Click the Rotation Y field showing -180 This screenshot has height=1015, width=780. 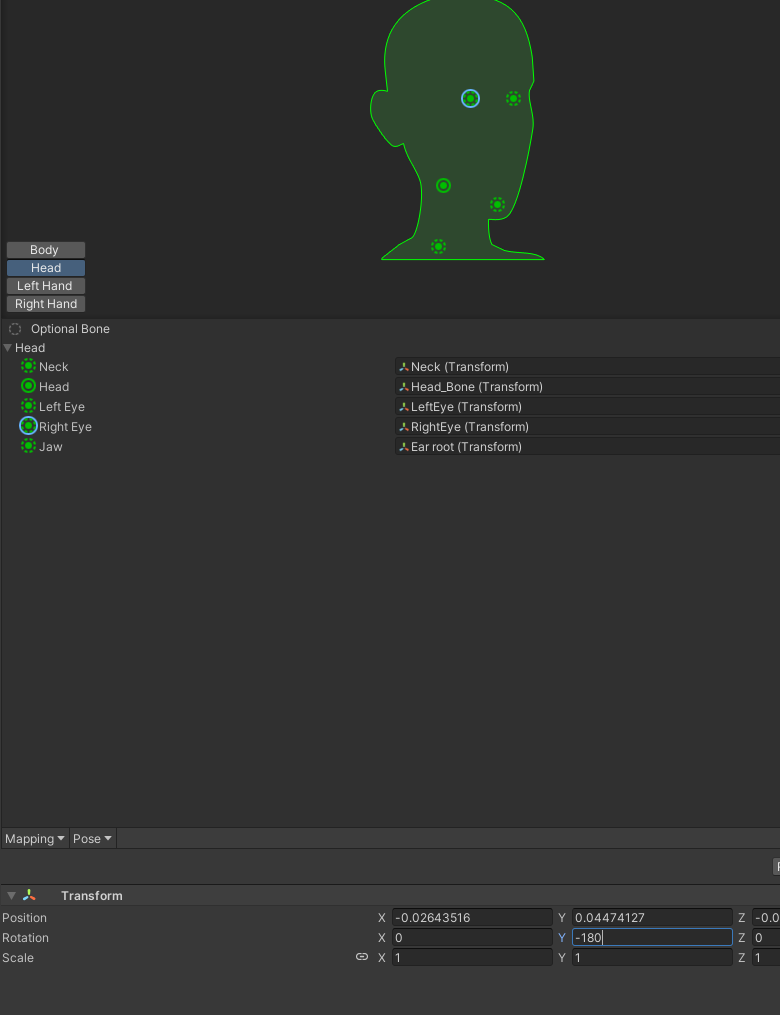click(x=652, y=937)
